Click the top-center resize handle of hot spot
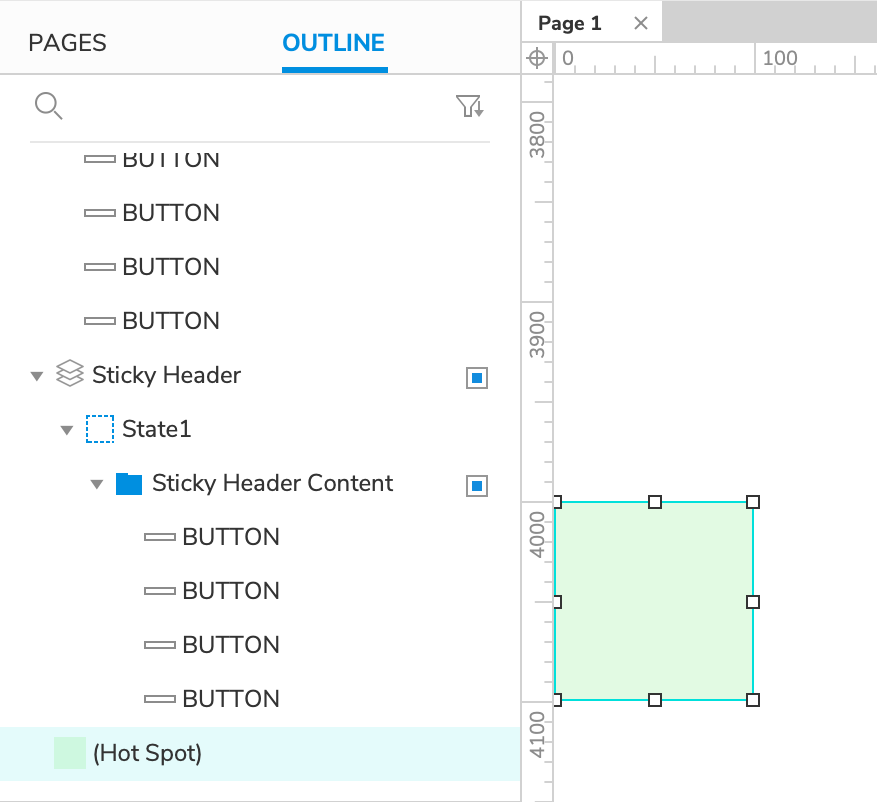The width and height of the screenshot is (877, 802). pos(655,502)
